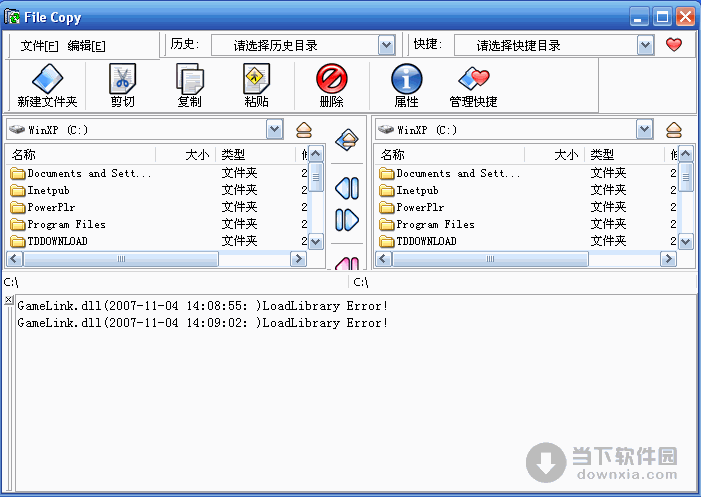The height and width of the screenshot is (497, 701).
Task: Click left pane scroll-up arrow
Action: pos(316,154)
